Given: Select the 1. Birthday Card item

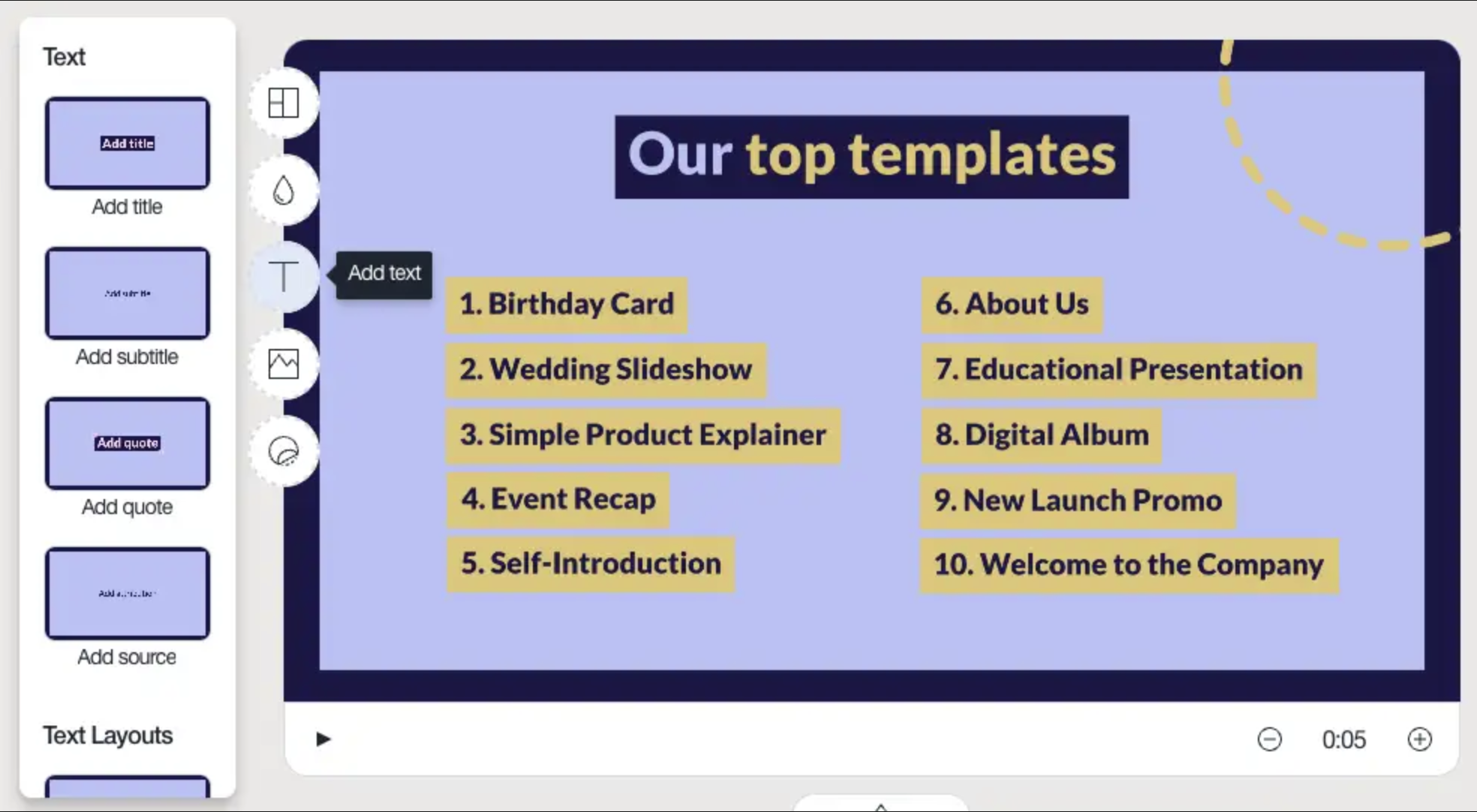Looking at the screenshot, I should [x=567, y=305].
